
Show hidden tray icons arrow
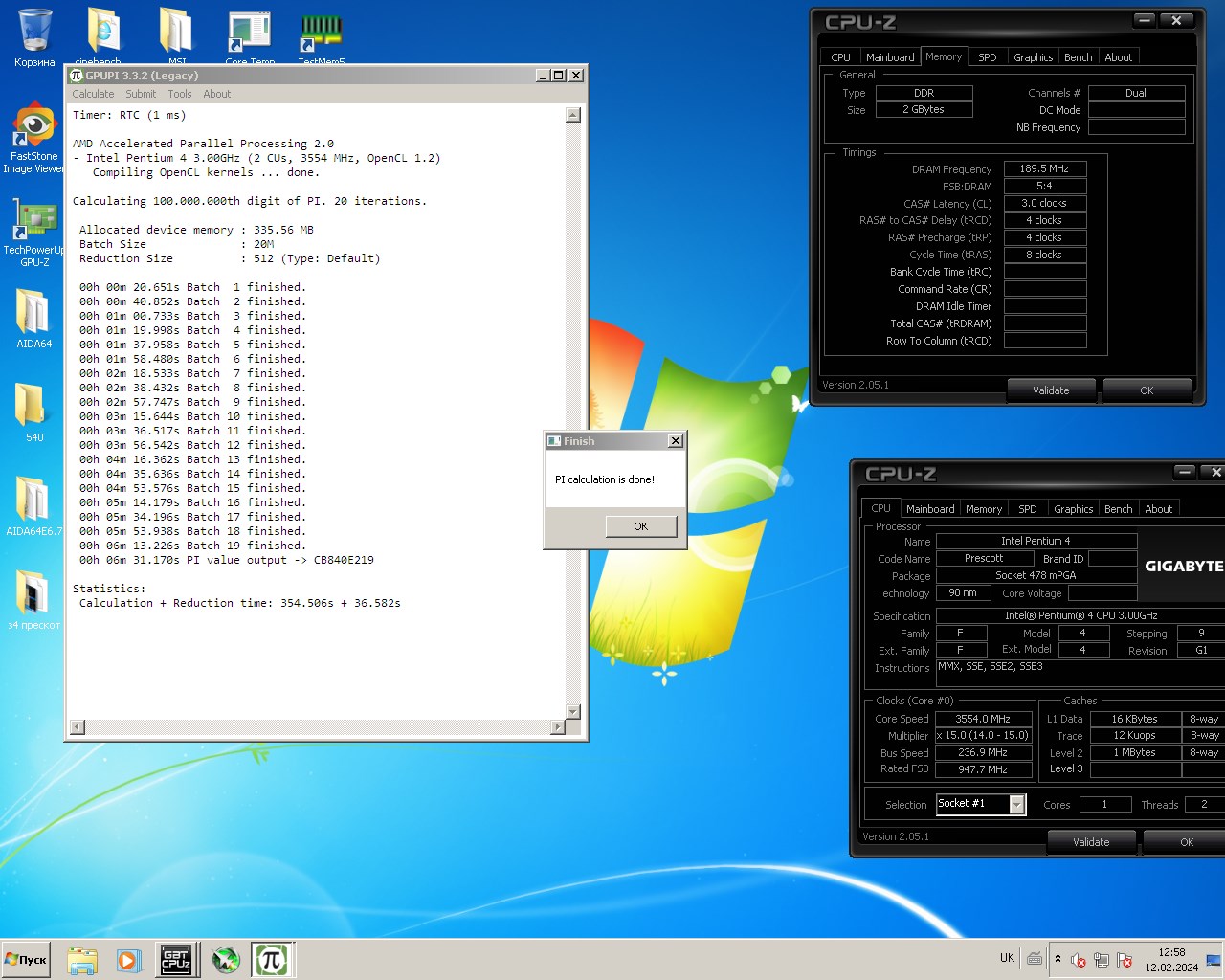click(1058, 959)
